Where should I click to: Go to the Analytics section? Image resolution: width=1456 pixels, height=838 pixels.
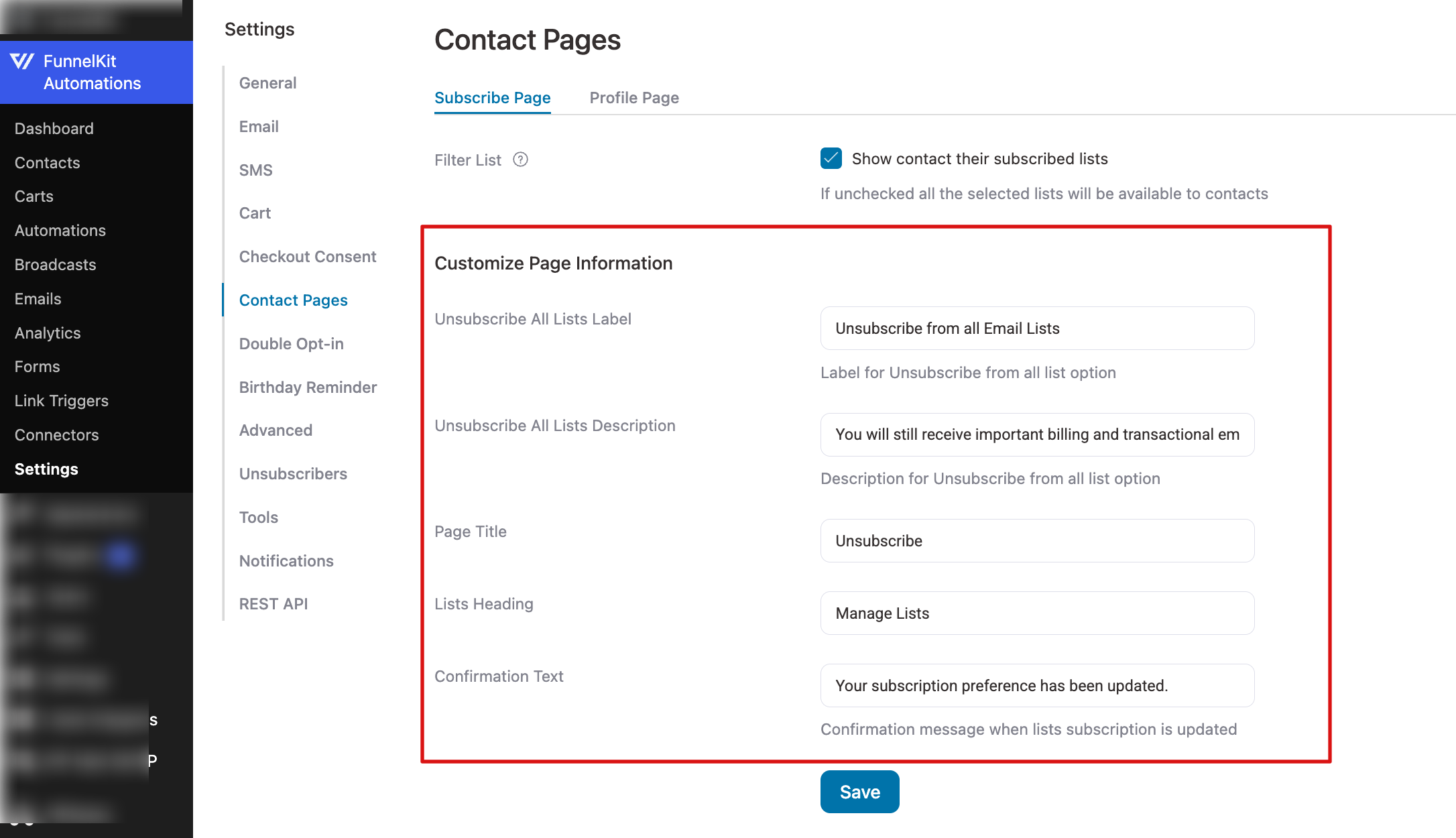[47, 333]
